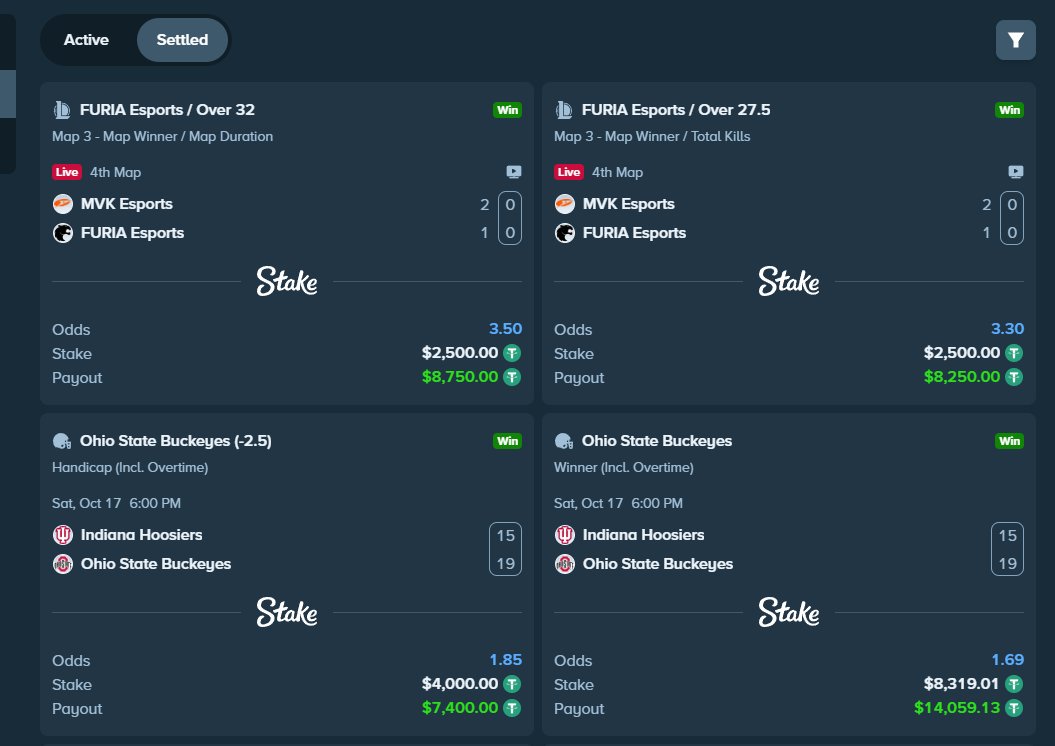Open the bet filter options
The width and height of the screenshot is (1055, 746).
click(x=1015, y=40)
